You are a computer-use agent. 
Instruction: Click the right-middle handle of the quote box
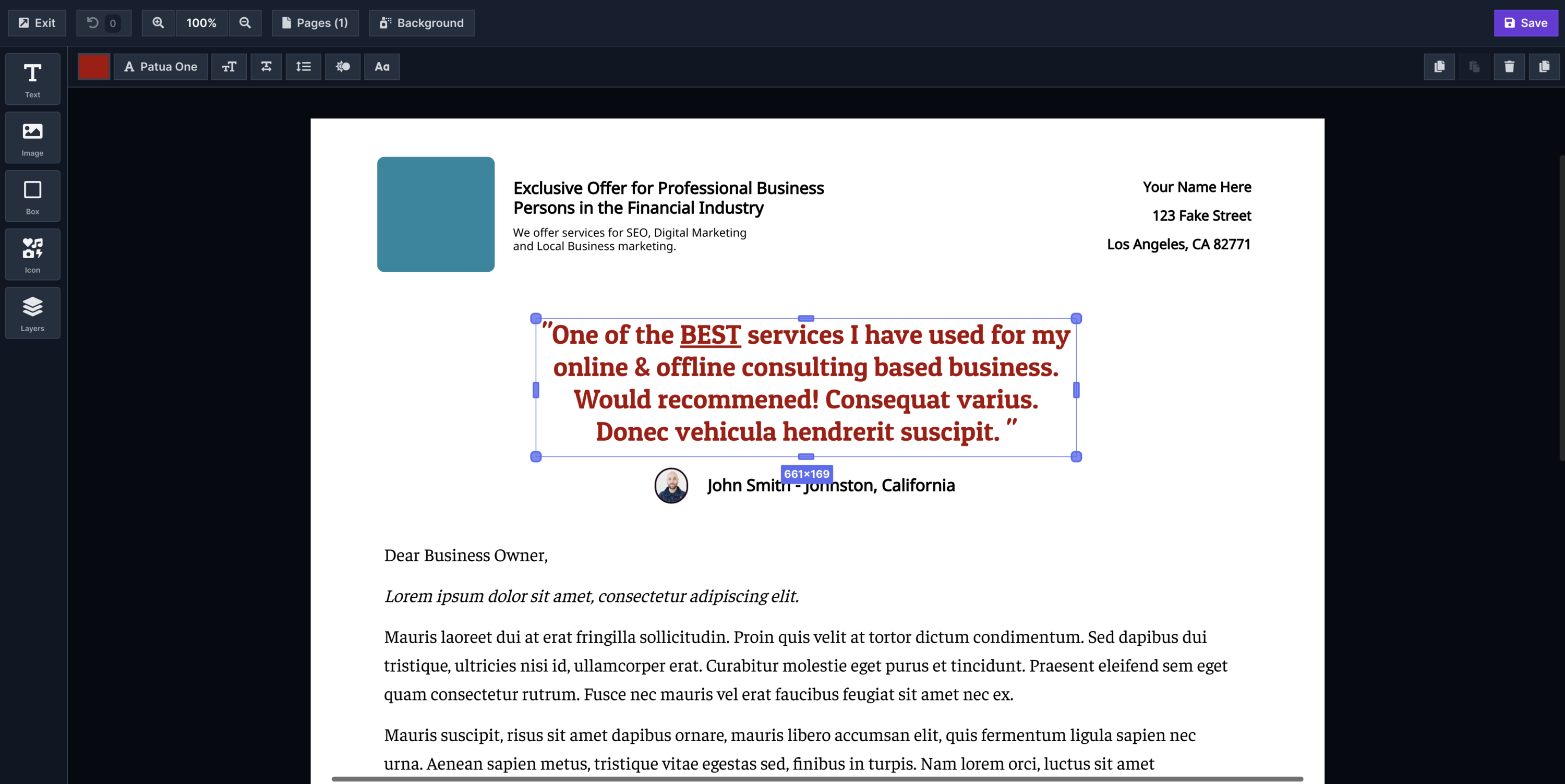click(1076, 390)
